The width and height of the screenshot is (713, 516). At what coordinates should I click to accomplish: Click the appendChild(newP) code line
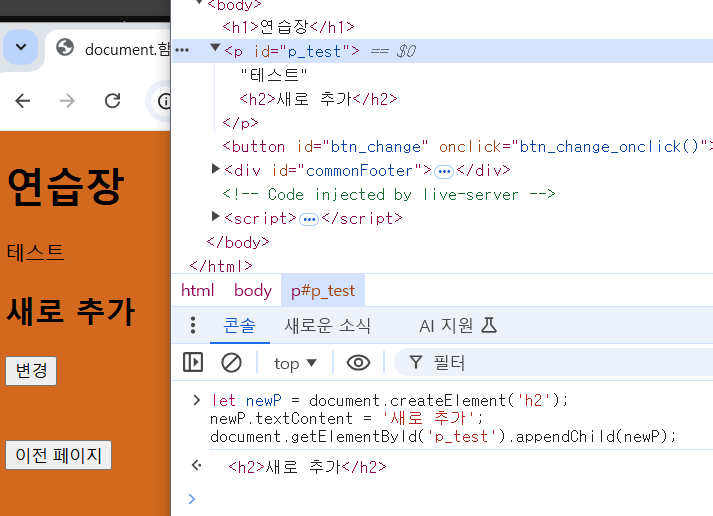(443, 436)
